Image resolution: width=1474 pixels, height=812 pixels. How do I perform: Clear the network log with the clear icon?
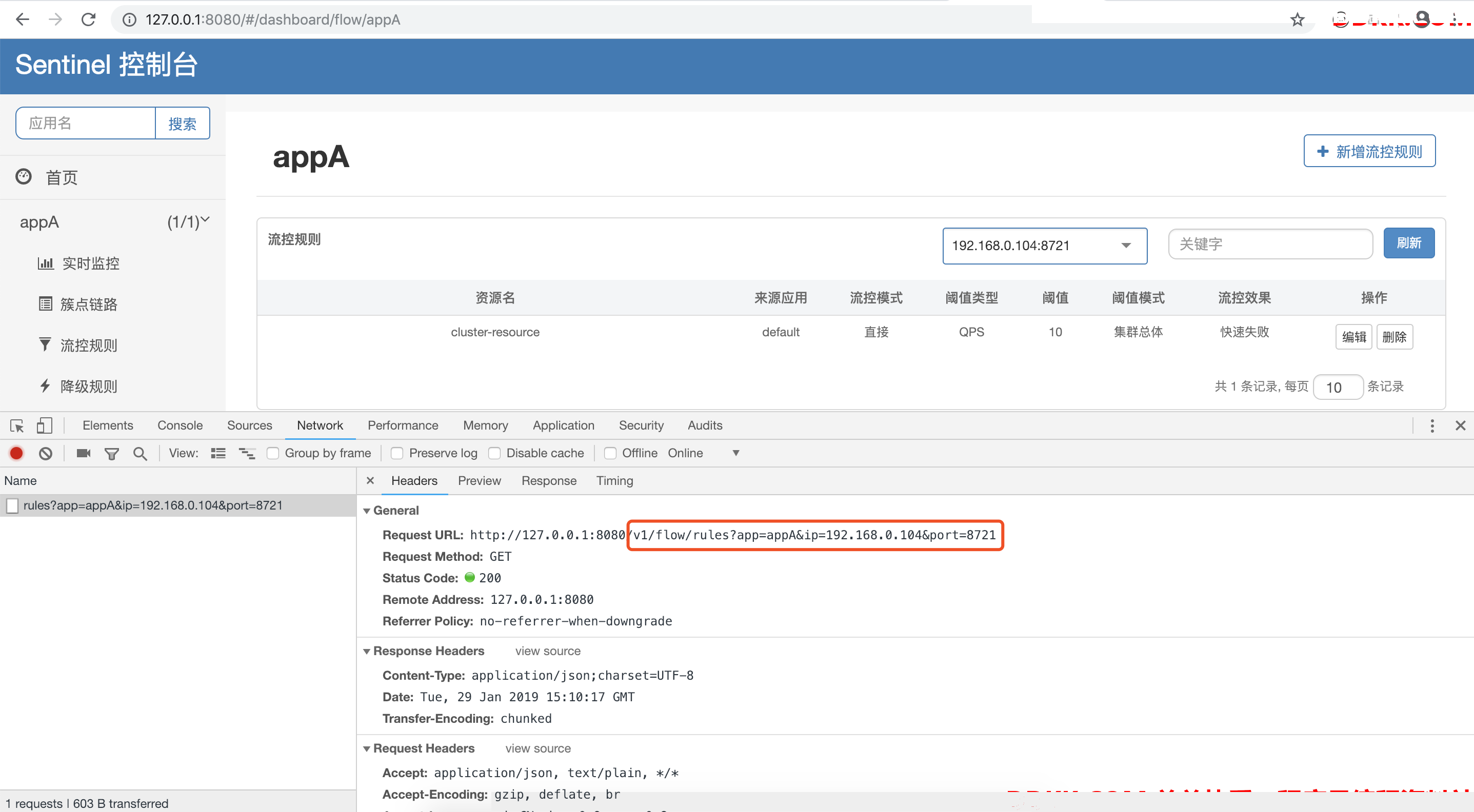[x=46, y=454]
